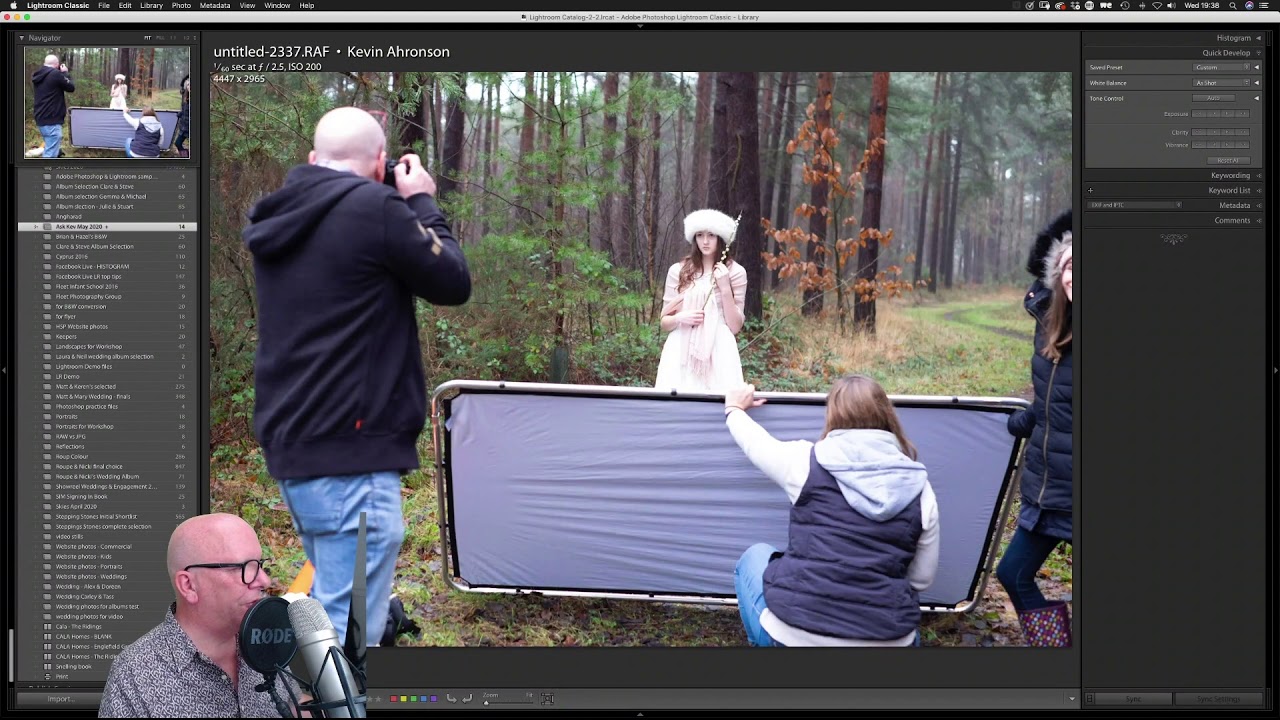The width and height of the screenshot is (1280, 720).
Task: Rotate photo counter-clockwise icon
Action: point(451,699)
